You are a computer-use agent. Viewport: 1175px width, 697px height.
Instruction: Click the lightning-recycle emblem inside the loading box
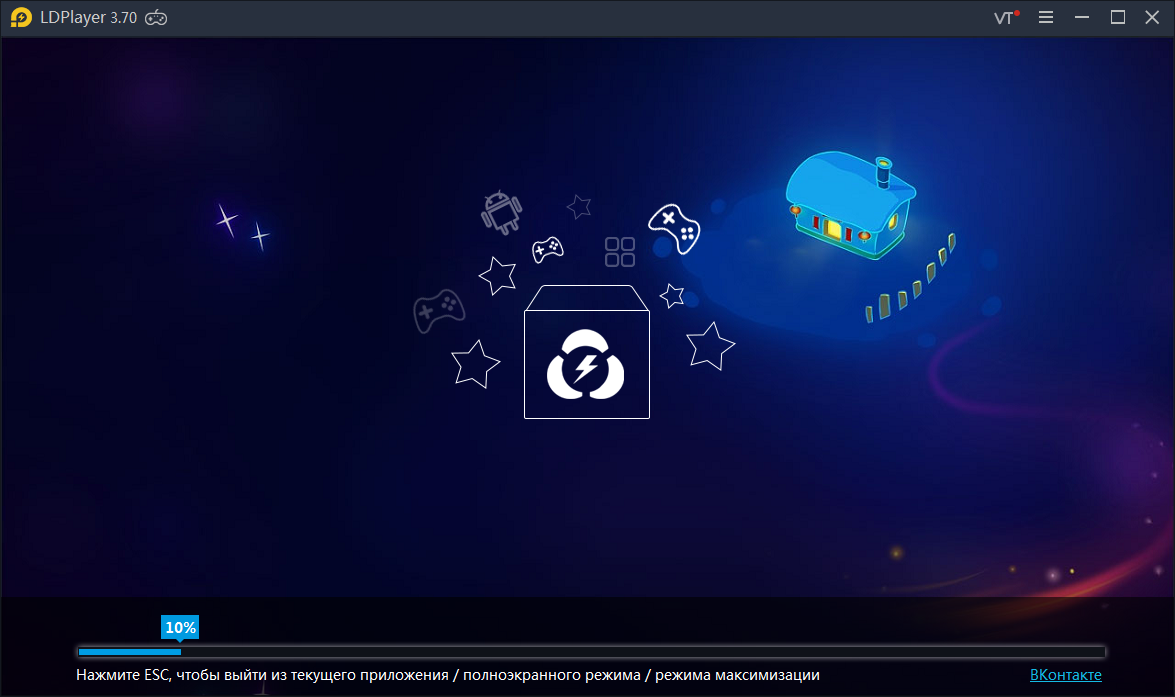pos(587,365)
